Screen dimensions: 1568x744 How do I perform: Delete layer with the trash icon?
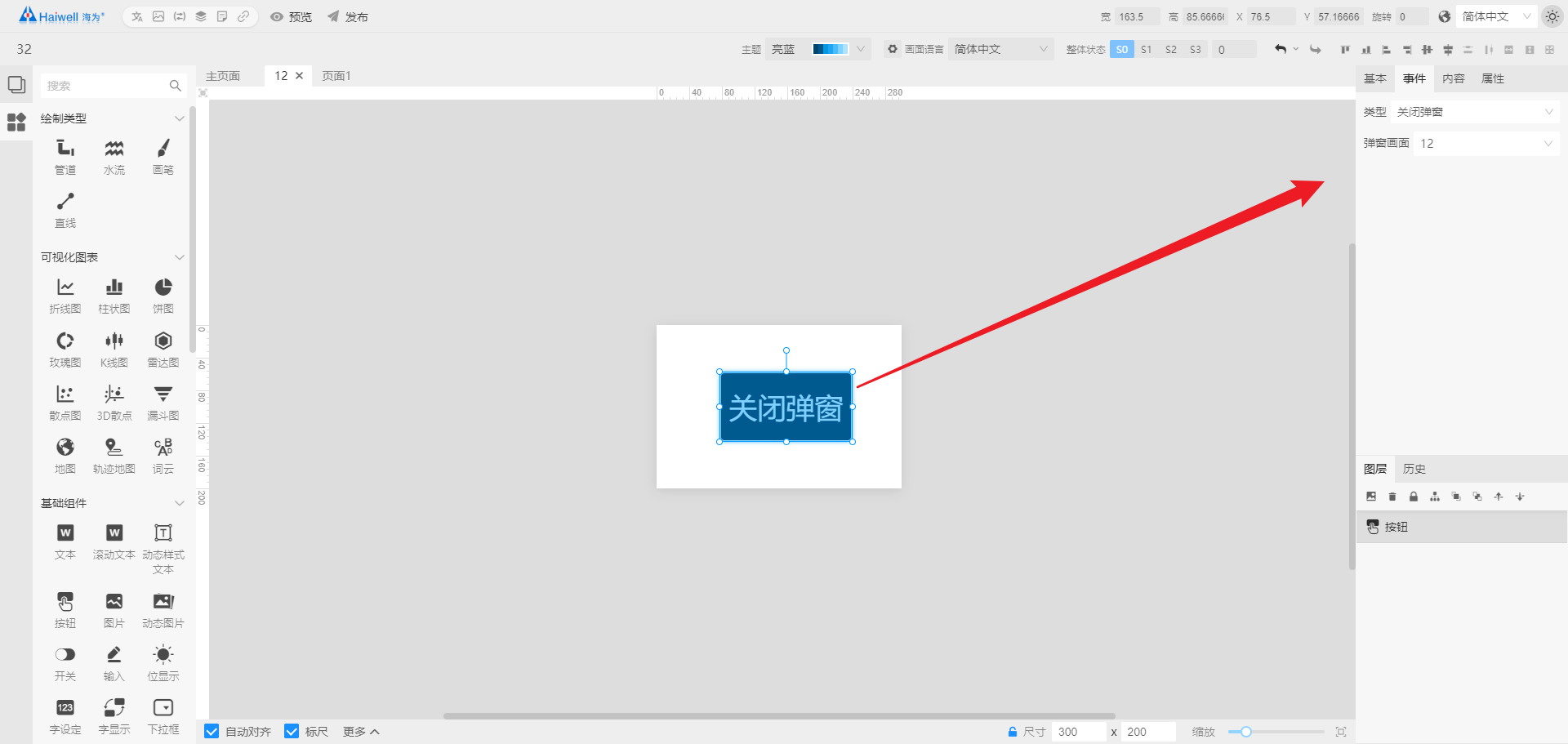click(x=1392, y=497)
